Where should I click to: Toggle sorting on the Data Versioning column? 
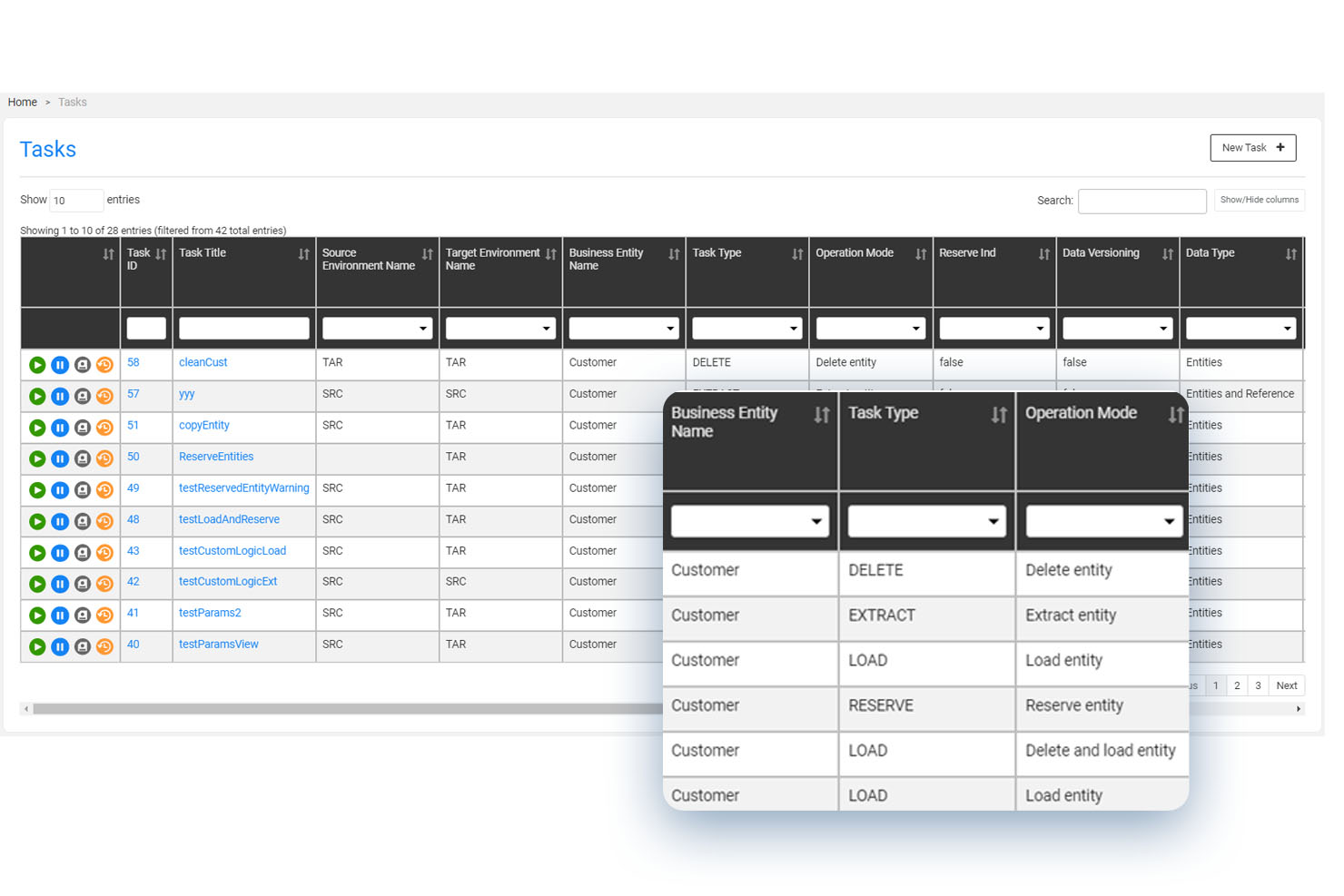click(1168, 254)
